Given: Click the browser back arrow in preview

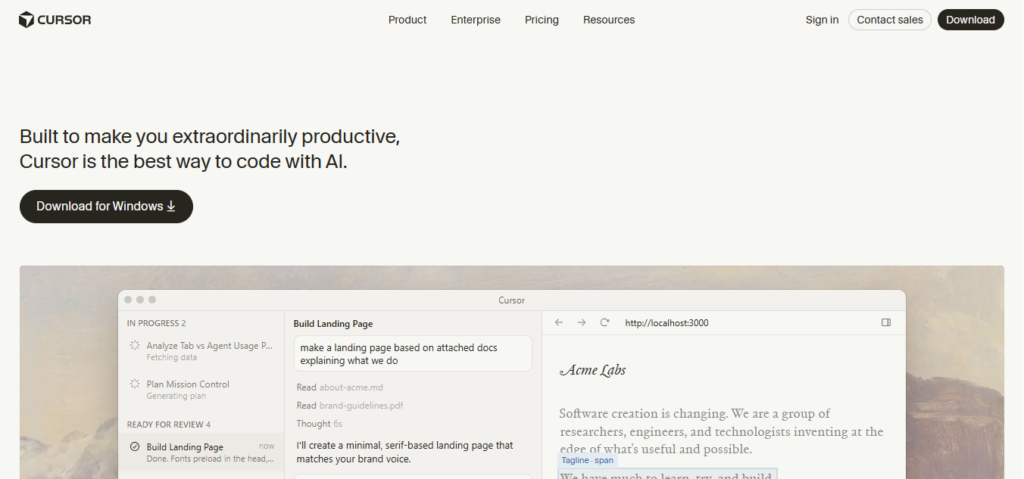Looking at the screenshot, I should point(559,323).
